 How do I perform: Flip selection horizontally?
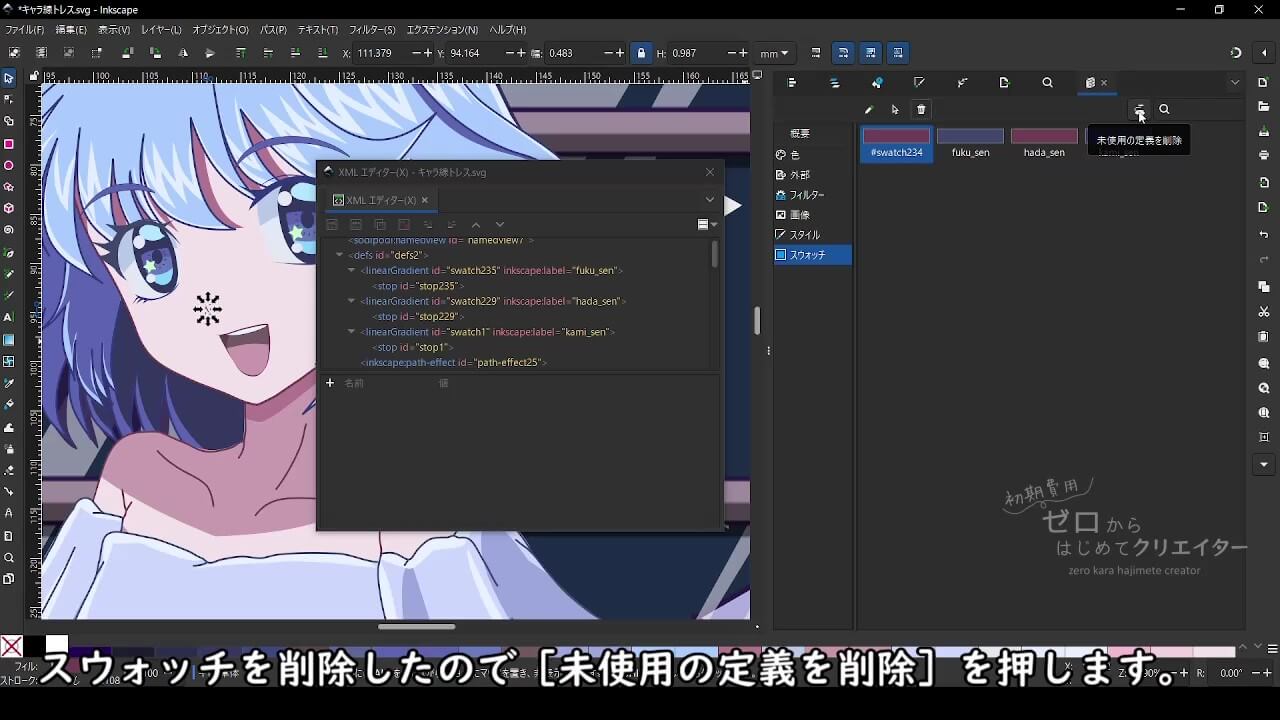[x=183, y=53]
